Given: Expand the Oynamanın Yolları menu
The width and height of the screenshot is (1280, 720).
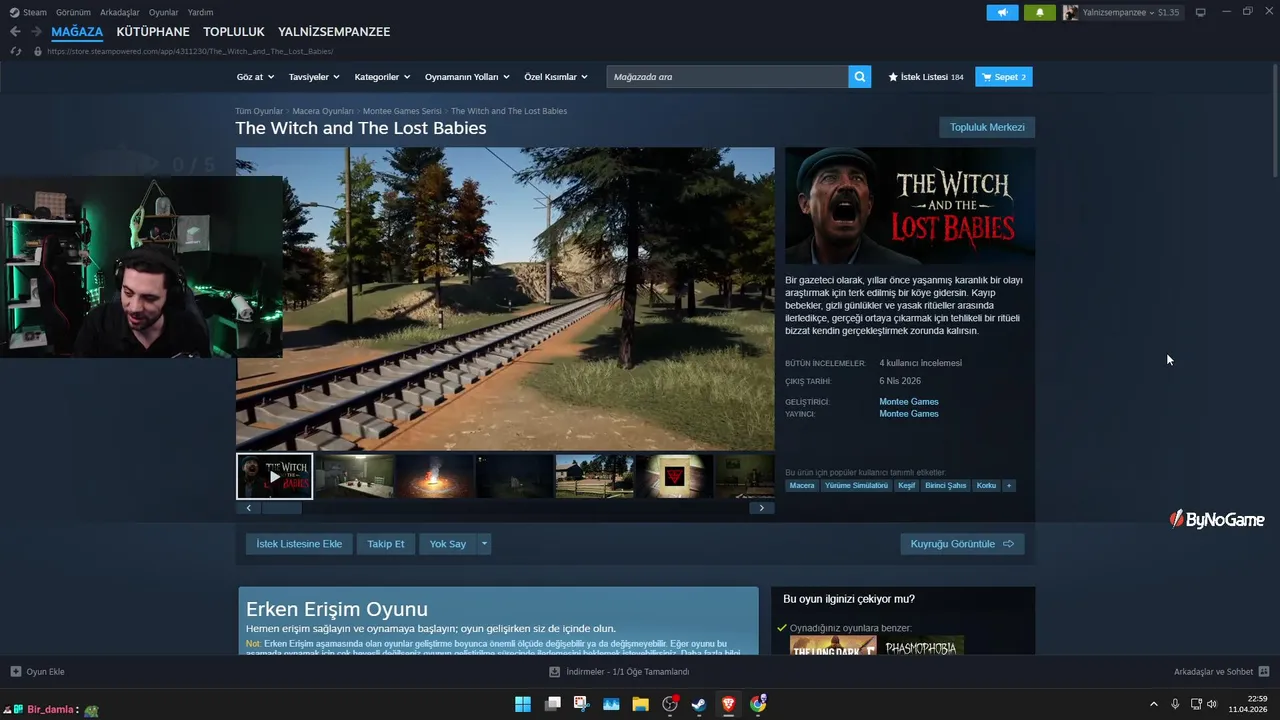Looking at the screenshot, I should pyautogui.click(x=467, y=77).
